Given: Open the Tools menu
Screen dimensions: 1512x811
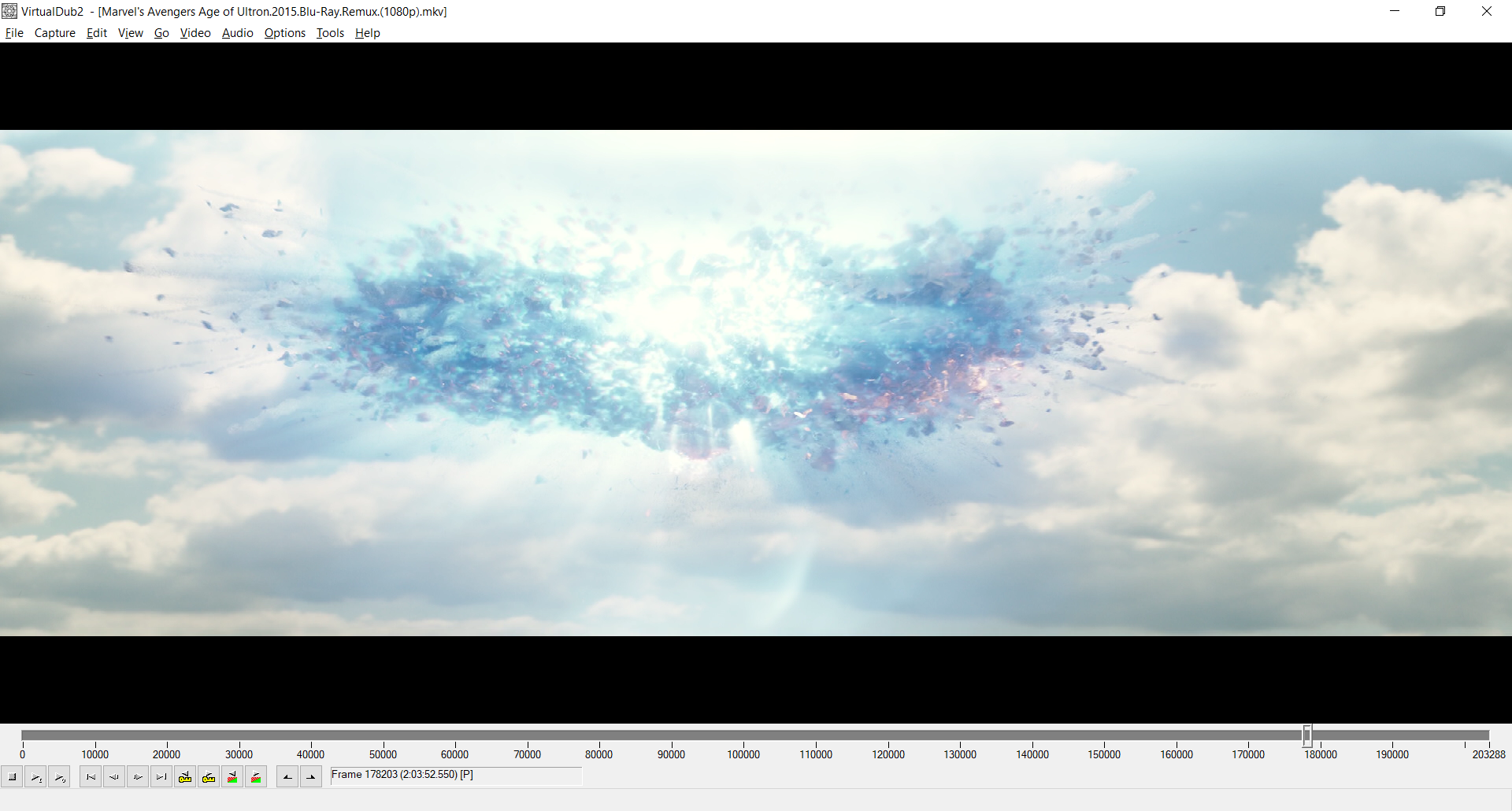Looking at the screenshot, I should (x=331, y=33).
